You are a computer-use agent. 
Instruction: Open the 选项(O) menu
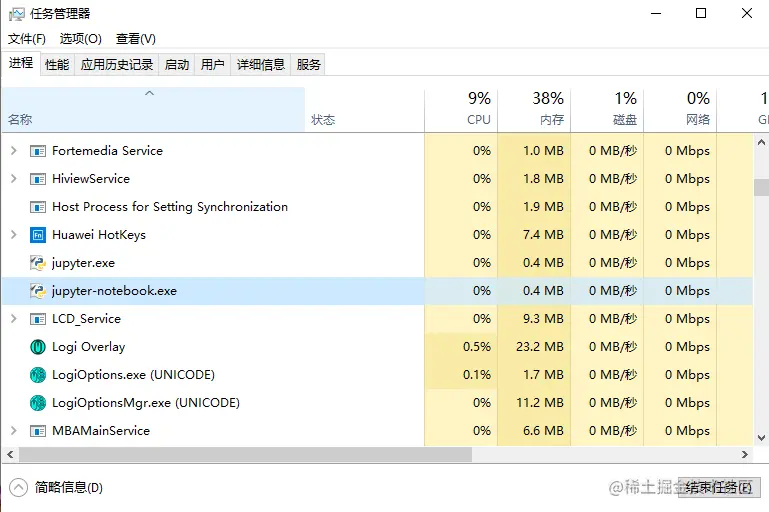[80, 39]
